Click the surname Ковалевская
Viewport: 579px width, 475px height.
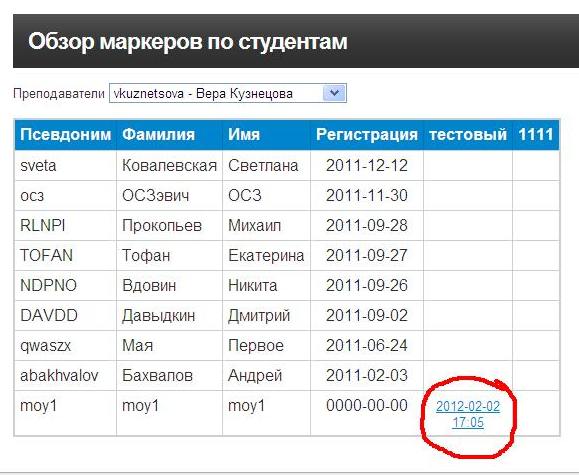(169, 165)
